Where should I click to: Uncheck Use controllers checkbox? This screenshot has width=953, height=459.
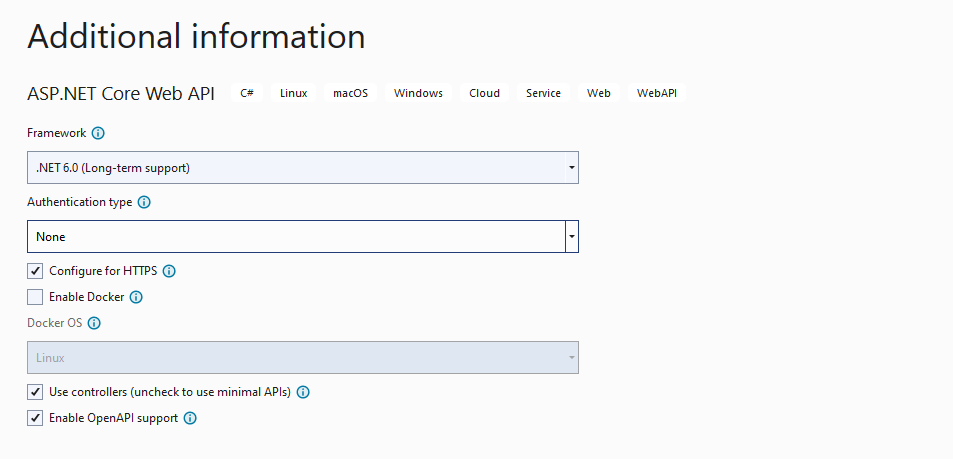35,392
